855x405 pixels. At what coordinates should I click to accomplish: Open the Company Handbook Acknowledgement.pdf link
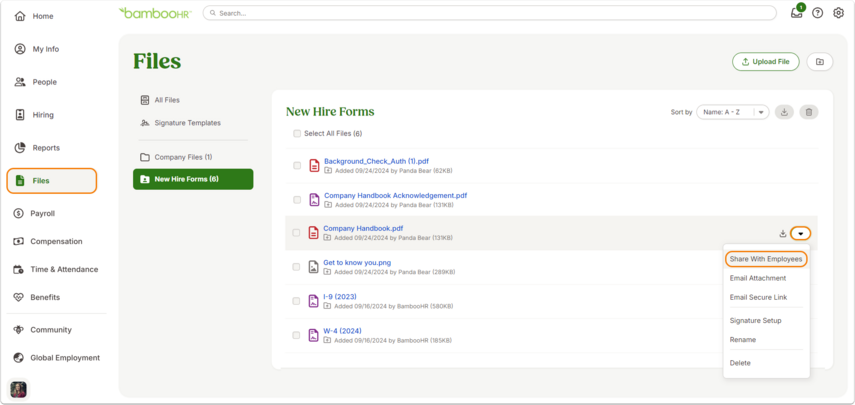coord(395,195)
